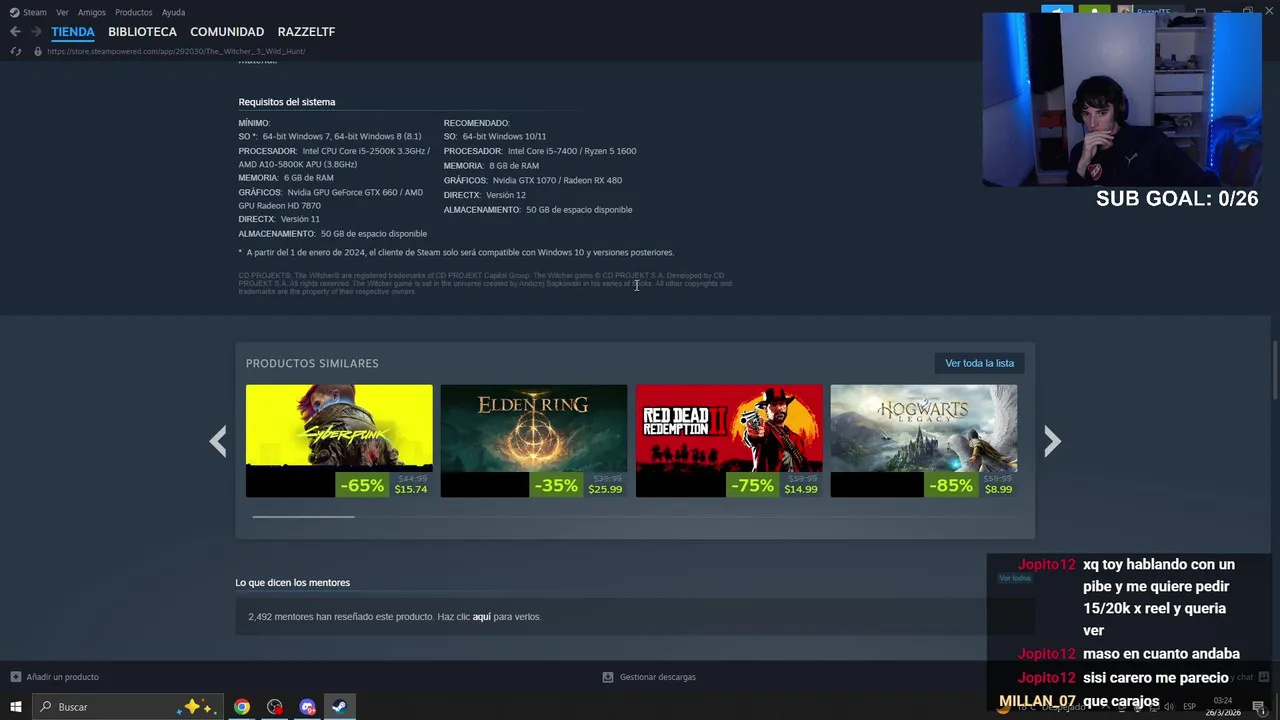
Task: Go back with the left arrow
Action: point(15,32)
